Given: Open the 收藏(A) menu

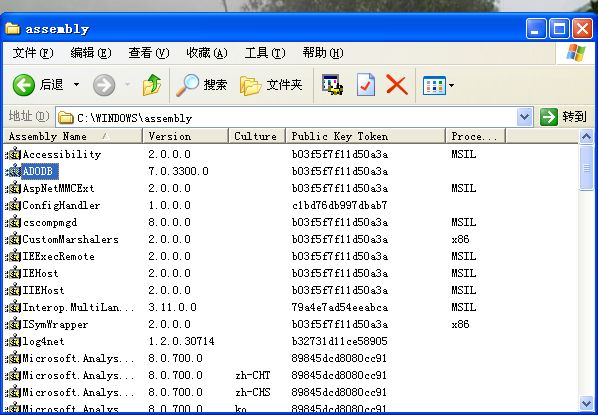Looking at the screenshot, I should pyautogui.click(x=207, y=53).
